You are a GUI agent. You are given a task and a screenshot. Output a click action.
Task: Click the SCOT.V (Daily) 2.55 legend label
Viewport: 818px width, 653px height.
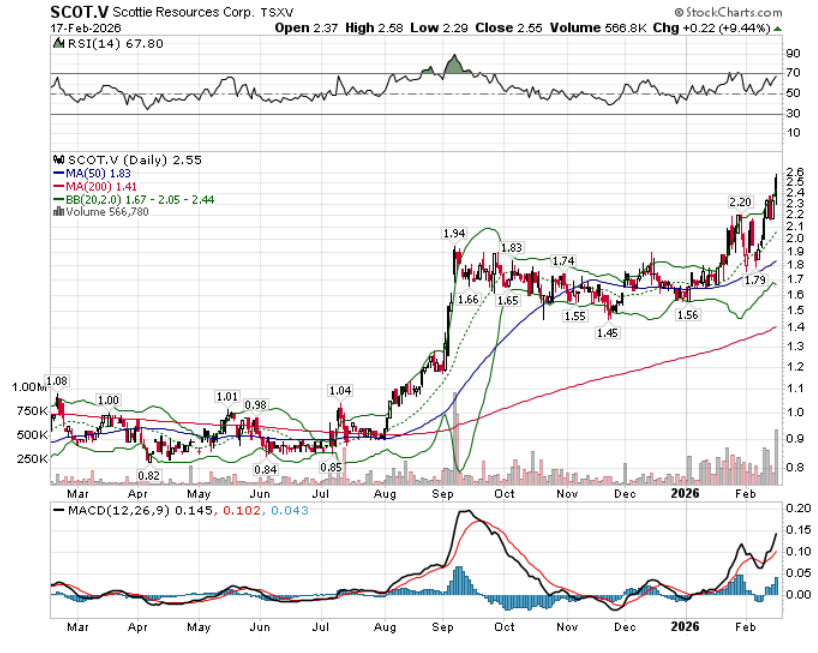pos(135,160)
